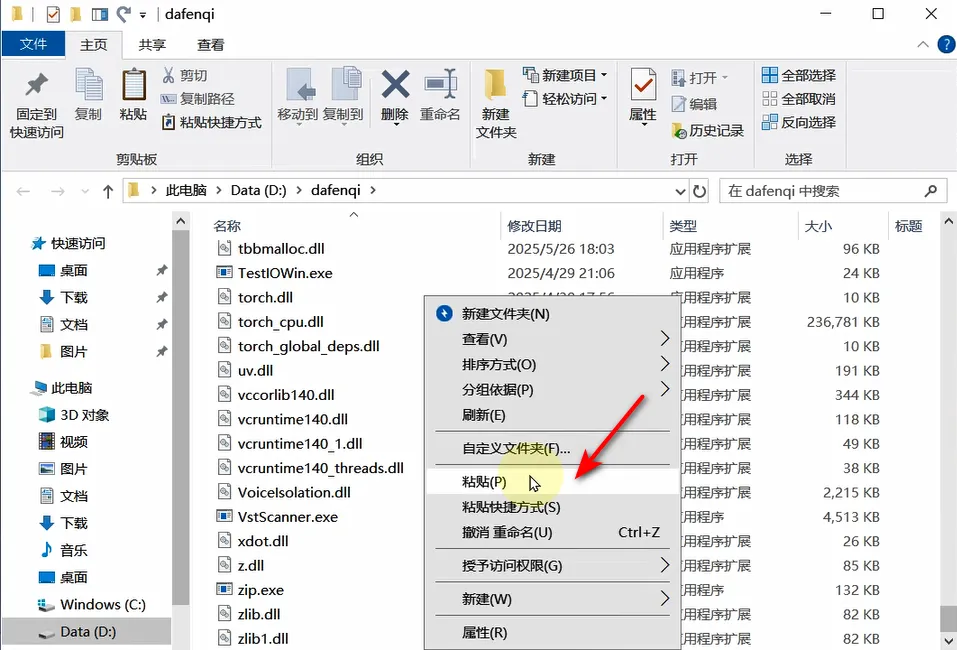Click the Delete X icon

(395, 84)
